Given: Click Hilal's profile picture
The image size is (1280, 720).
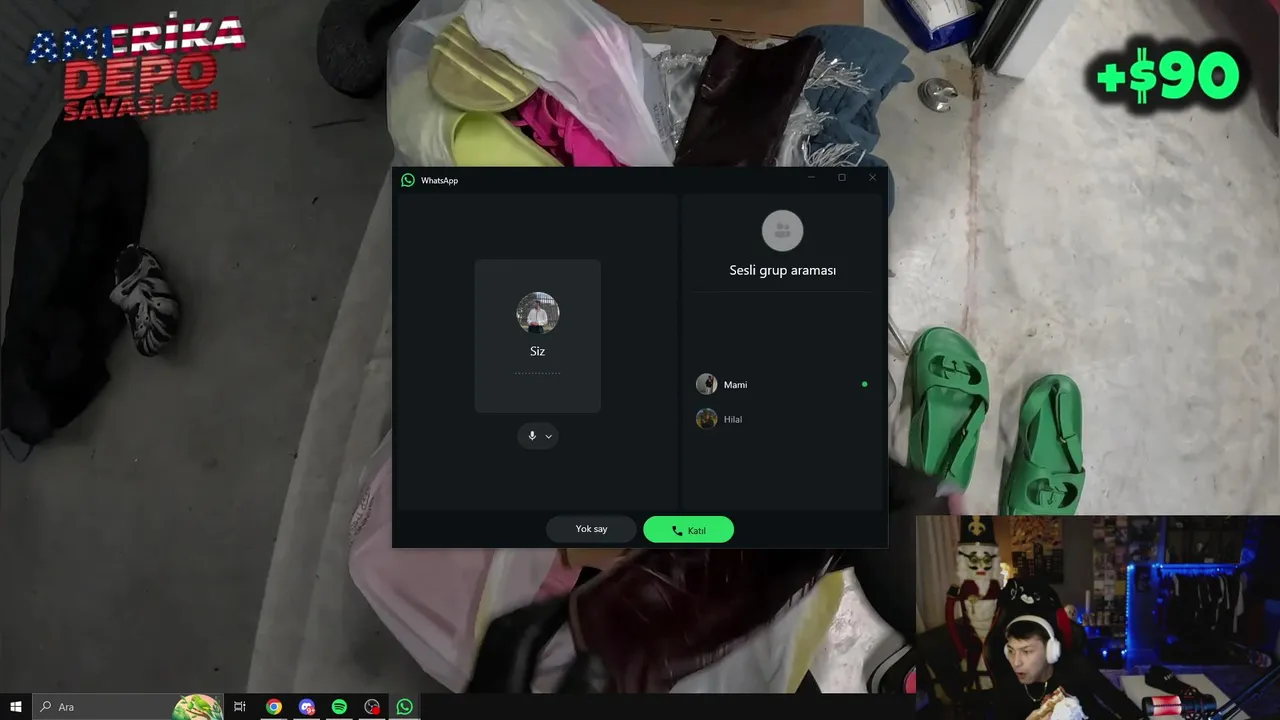Looking at the screenshot, I should pyautogui.click(x=706, y=419).
